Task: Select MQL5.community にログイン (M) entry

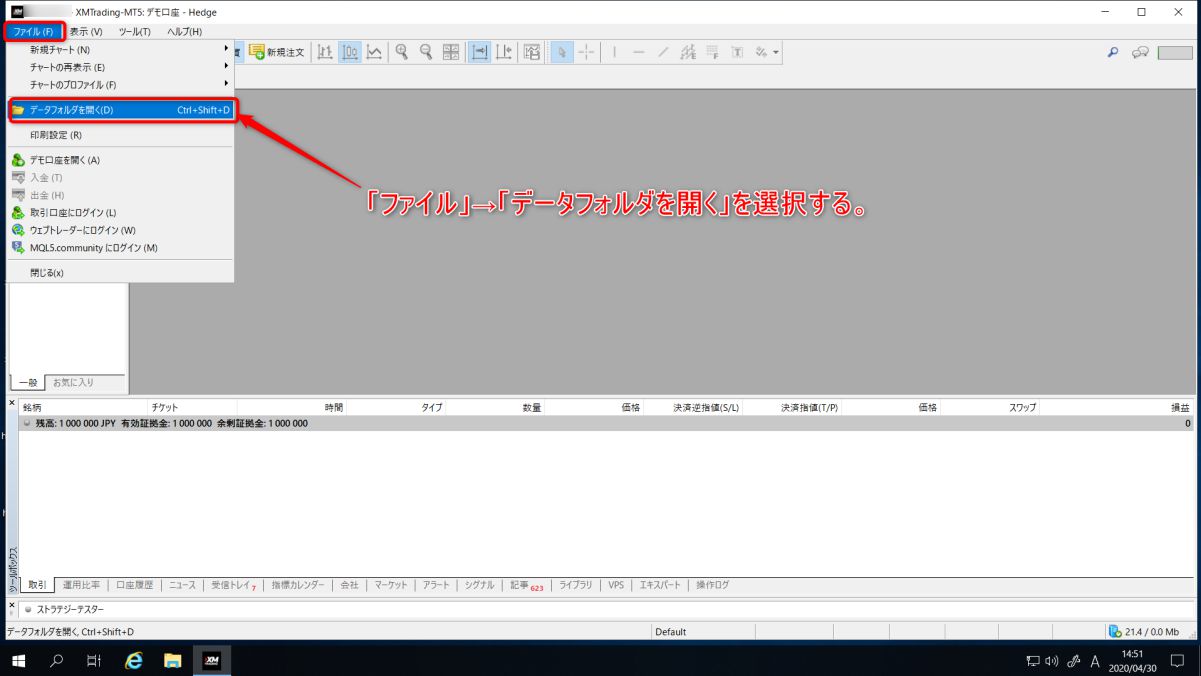Action: tap(121, 248)
